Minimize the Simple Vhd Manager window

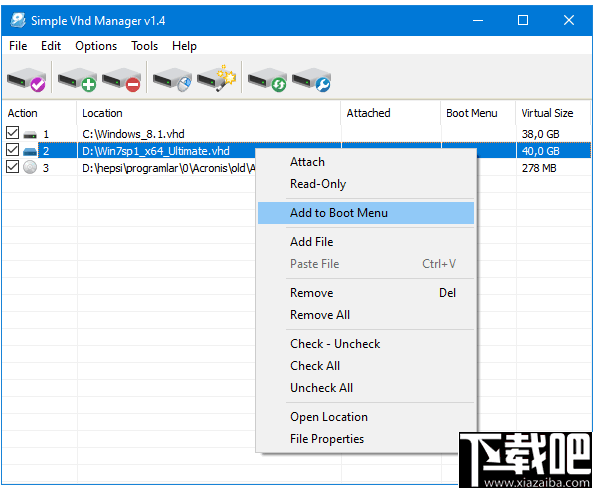(x=478, y=20)
